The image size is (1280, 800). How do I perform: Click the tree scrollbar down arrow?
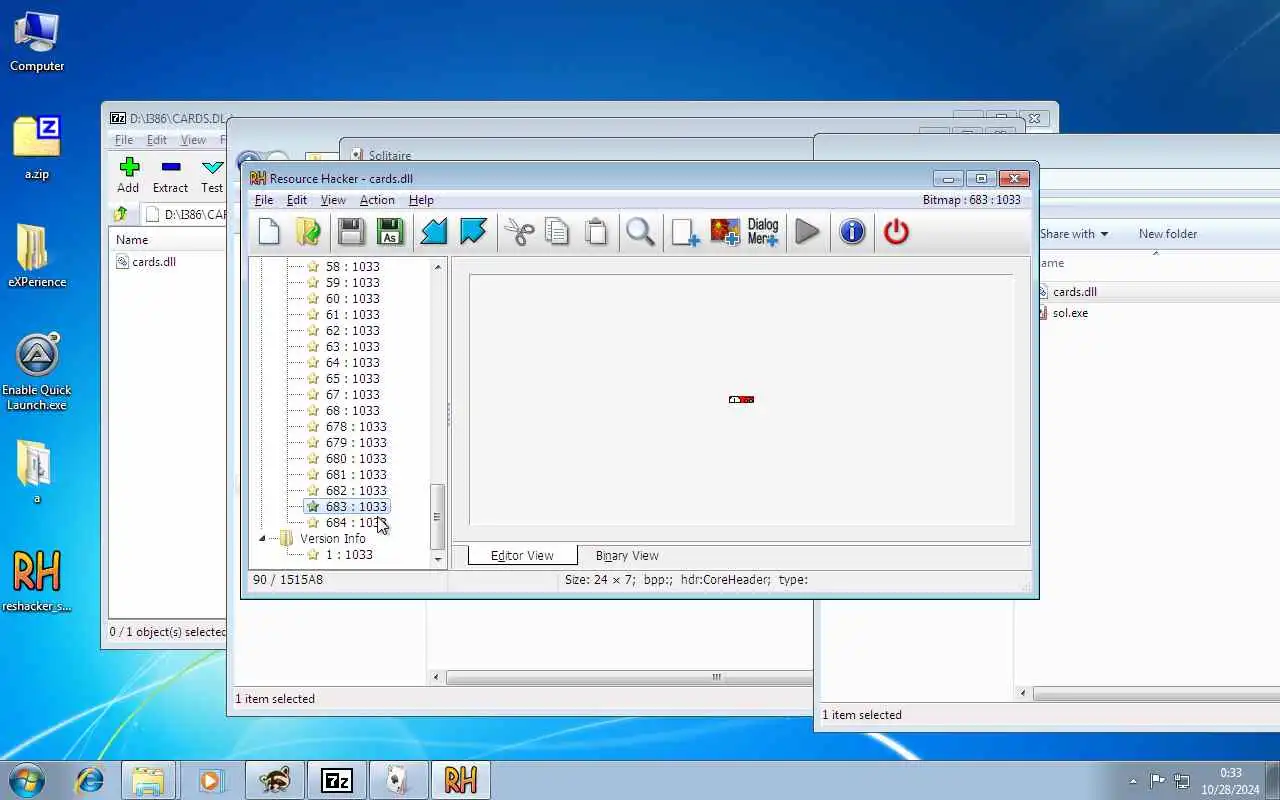click(437, 560)
